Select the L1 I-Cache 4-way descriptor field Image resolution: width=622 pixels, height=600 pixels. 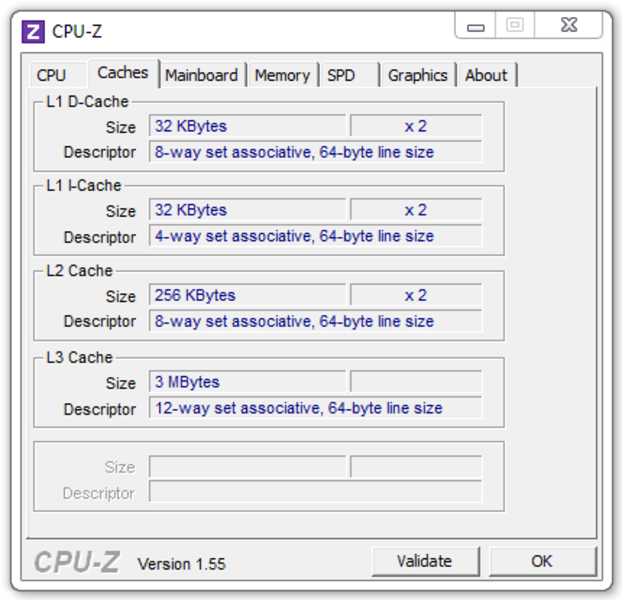click(x=315, y=237)
